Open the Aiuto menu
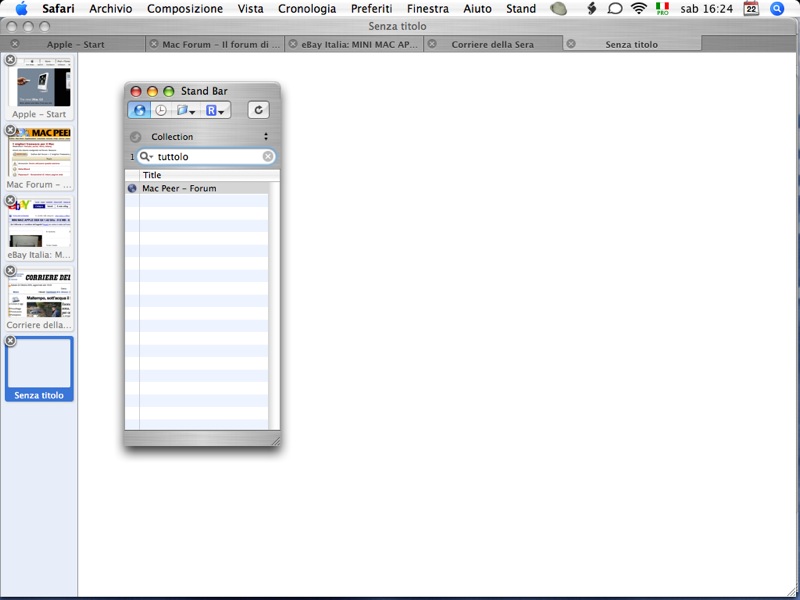The image size is (800, 600). point(478,9)
